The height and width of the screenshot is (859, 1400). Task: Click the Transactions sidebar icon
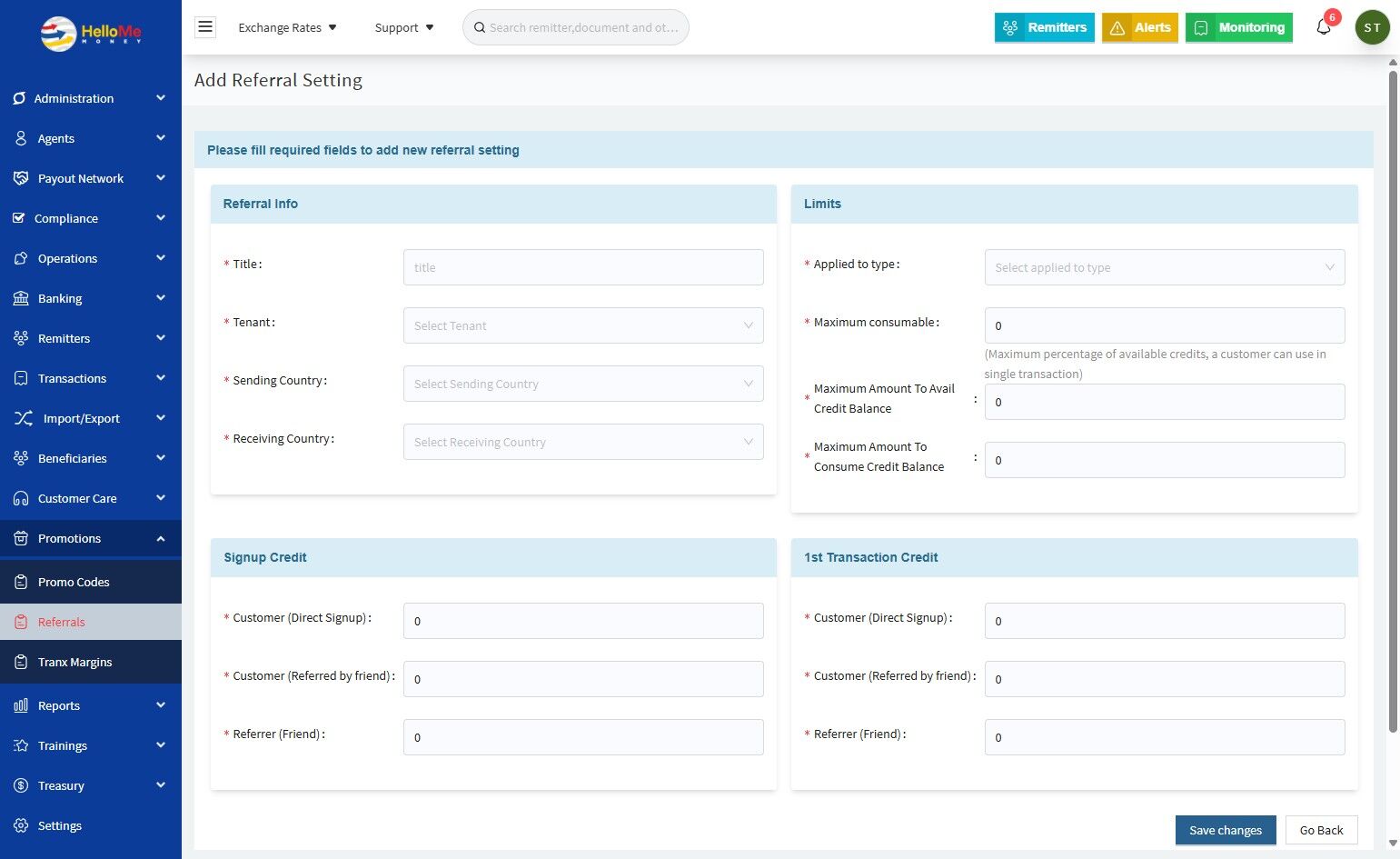[x=21, y=378]
